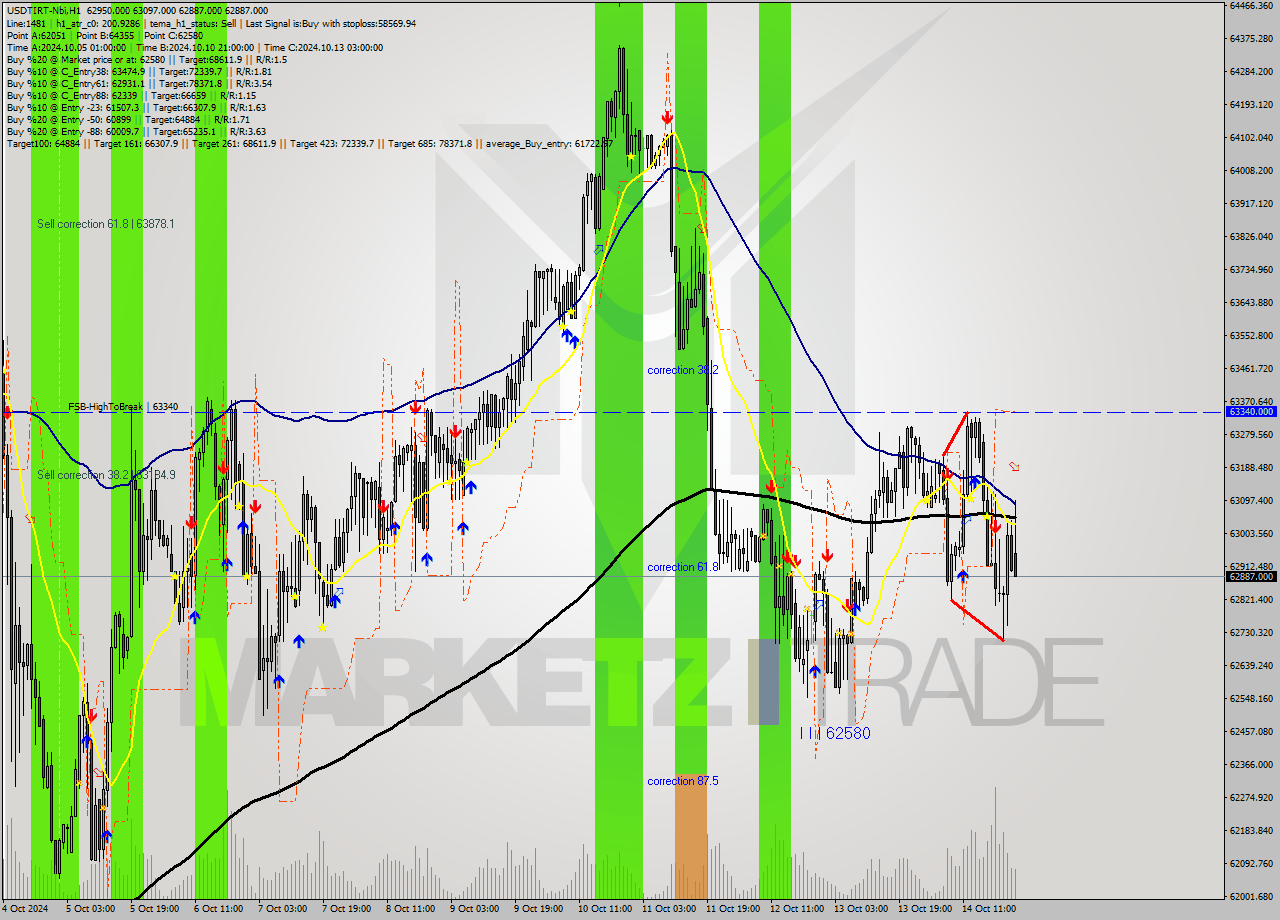Click the '7 Oct 19:00' time label
Screen dimensions: 1280x920
[x=347, y=909]
